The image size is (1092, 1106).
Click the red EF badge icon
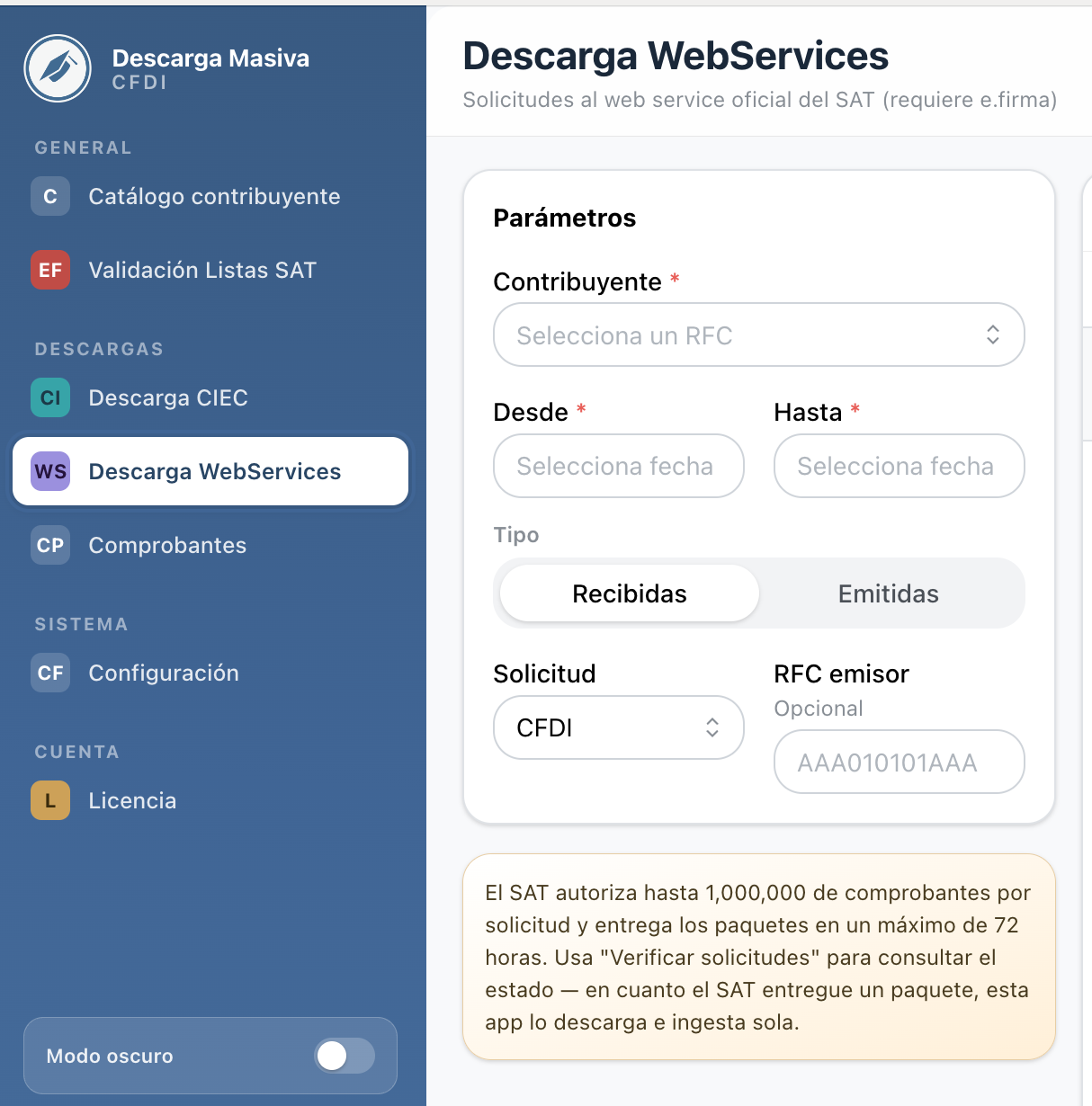(x=50, y=270)
